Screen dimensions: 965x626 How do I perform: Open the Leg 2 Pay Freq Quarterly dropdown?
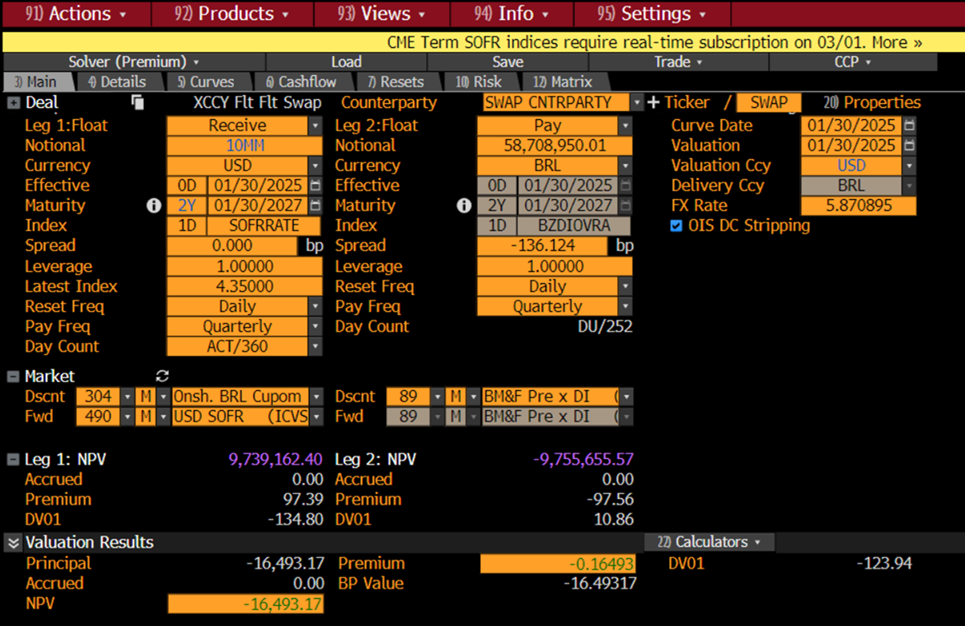click(625, 307)
